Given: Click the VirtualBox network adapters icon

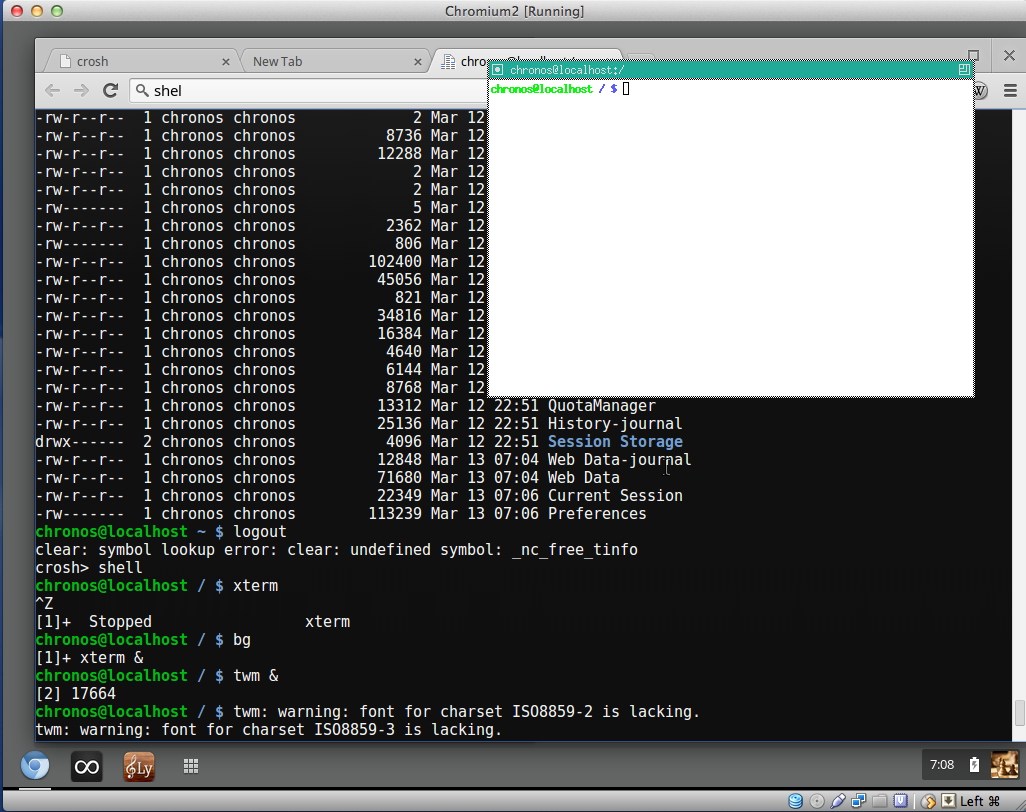Looking at the screenshot, I should click(858, 801).
